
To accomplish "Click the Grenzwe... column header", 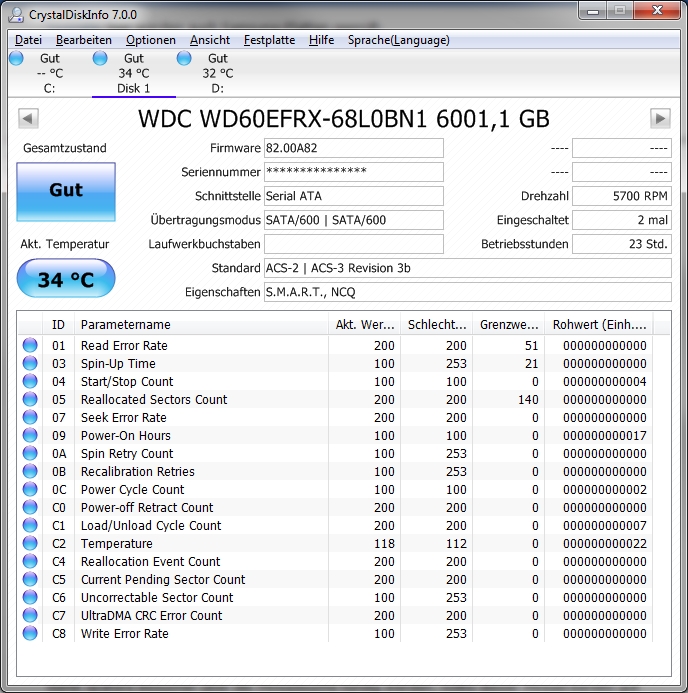I will (509, 324).
